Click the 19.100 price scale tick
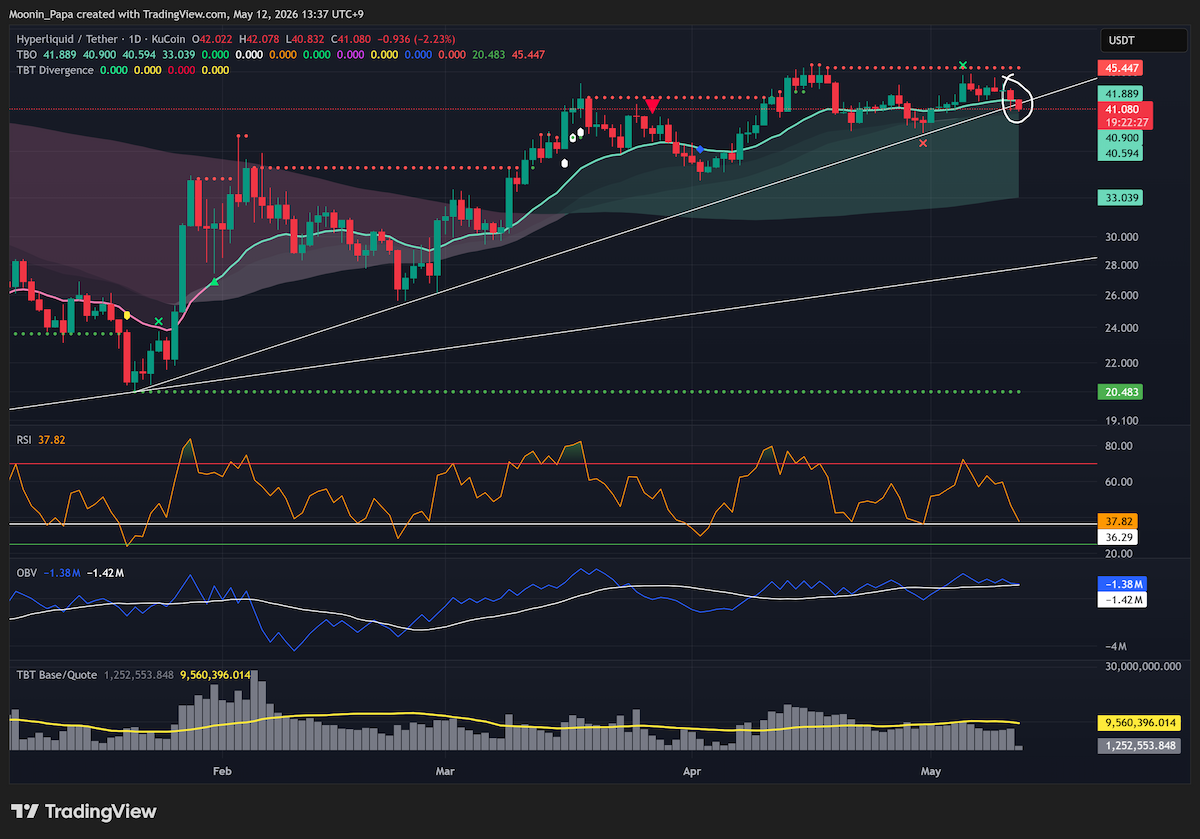 1122,421
